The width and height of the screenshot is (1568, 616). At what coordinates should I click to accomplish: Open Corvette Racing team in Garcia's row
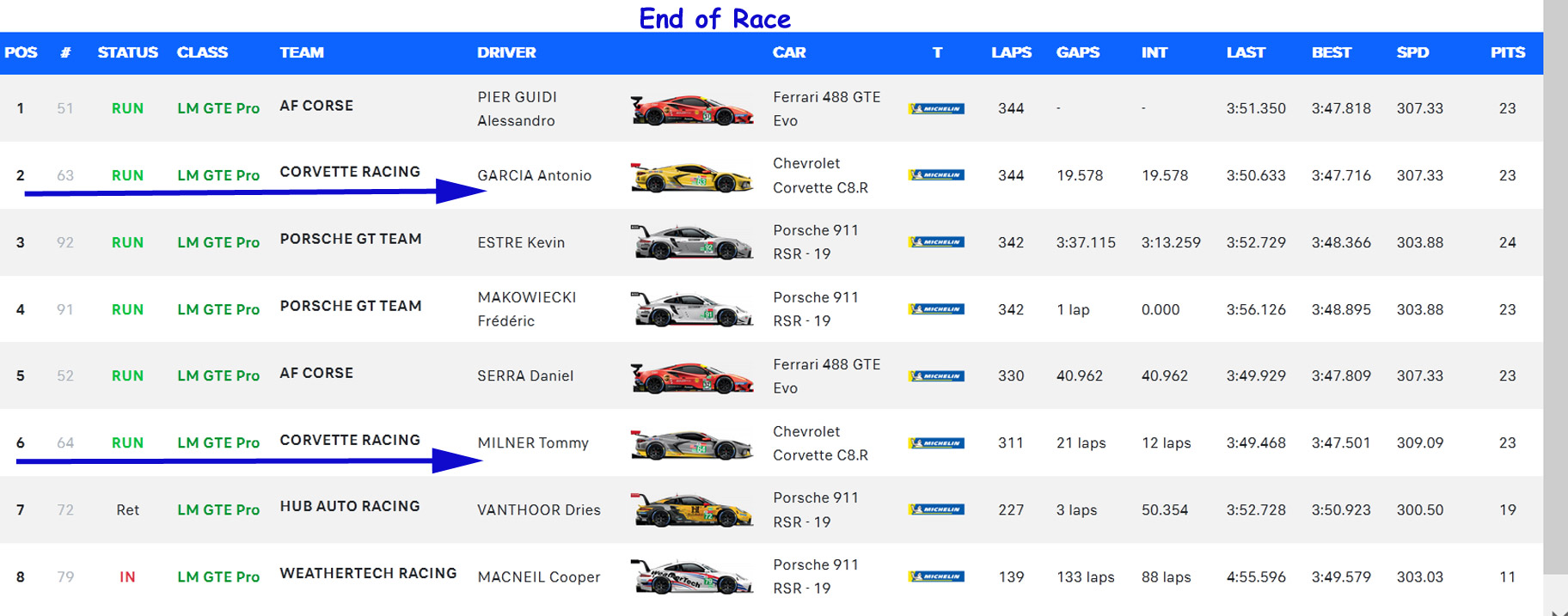(x=350, y=172)
